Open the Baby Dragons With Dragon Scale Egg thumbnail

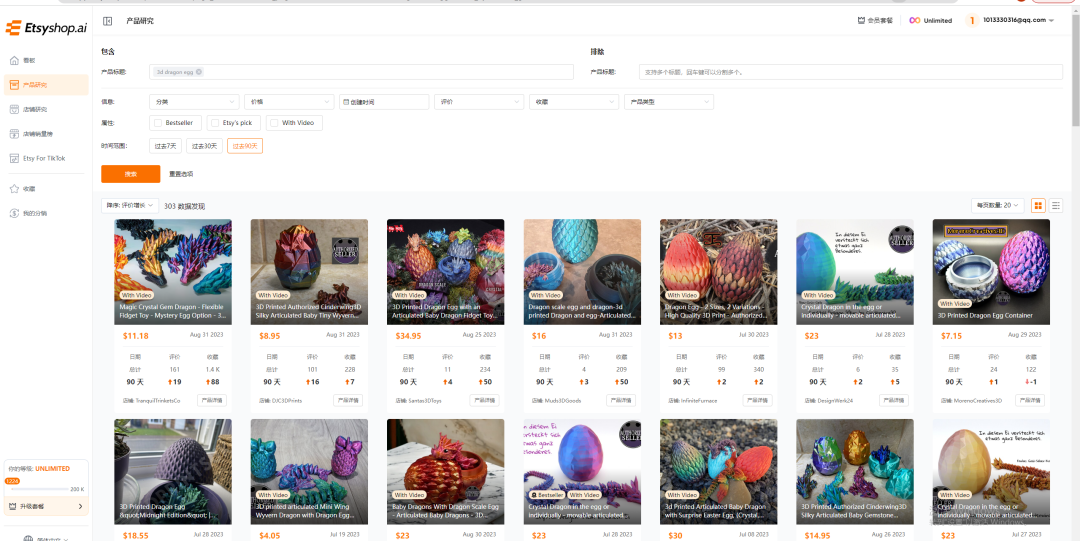point(446,471)
